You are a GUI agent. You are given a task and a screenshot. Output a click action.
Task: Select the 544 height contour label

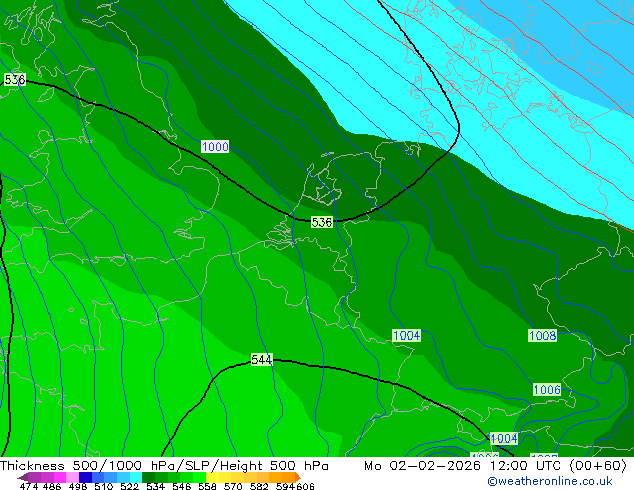(x=262, y=359)
